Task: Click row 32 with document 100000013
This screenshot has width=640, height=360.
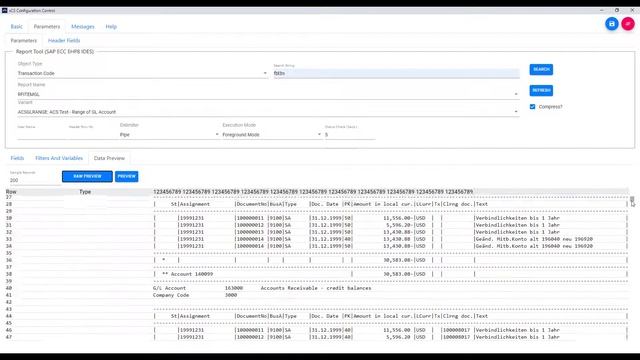Action: coord(391,232)
